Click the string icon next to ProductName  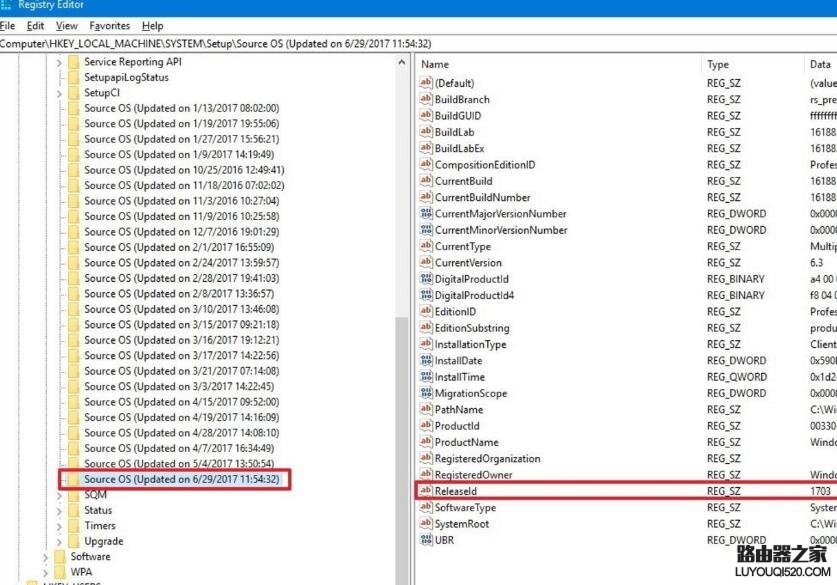424,442
